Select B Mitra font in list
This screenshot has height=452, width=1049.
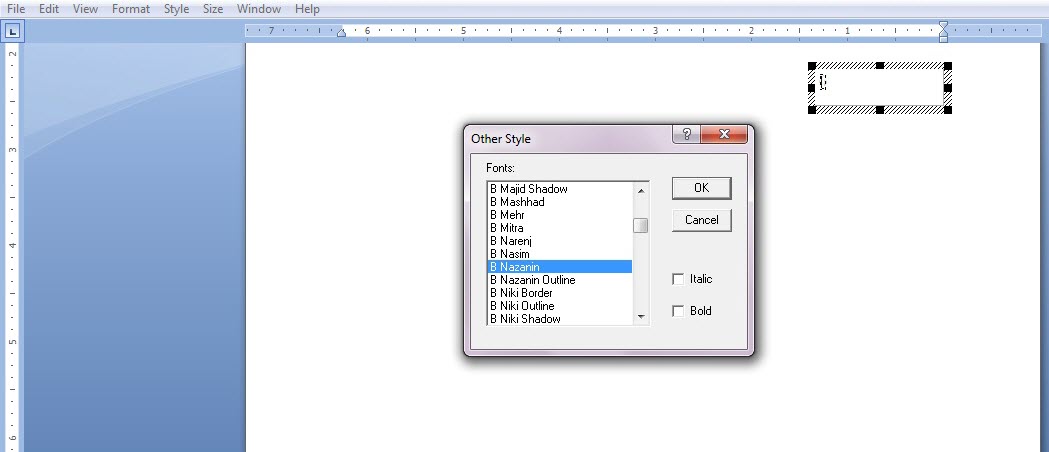point(506,228)
